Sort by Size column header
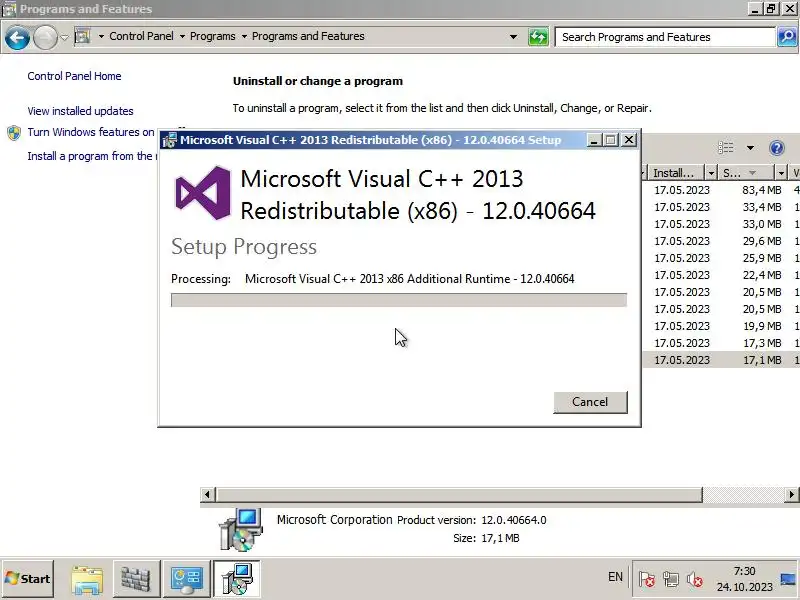The height and width of the screenshot is (600, 800). click(746, 173)
